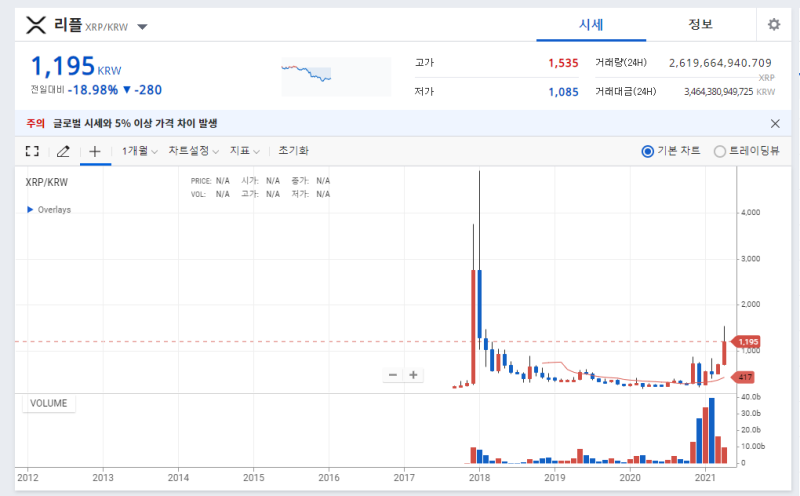Screen dimensions: 800x496
Task: Click the 저가 label
Action: 424,92
